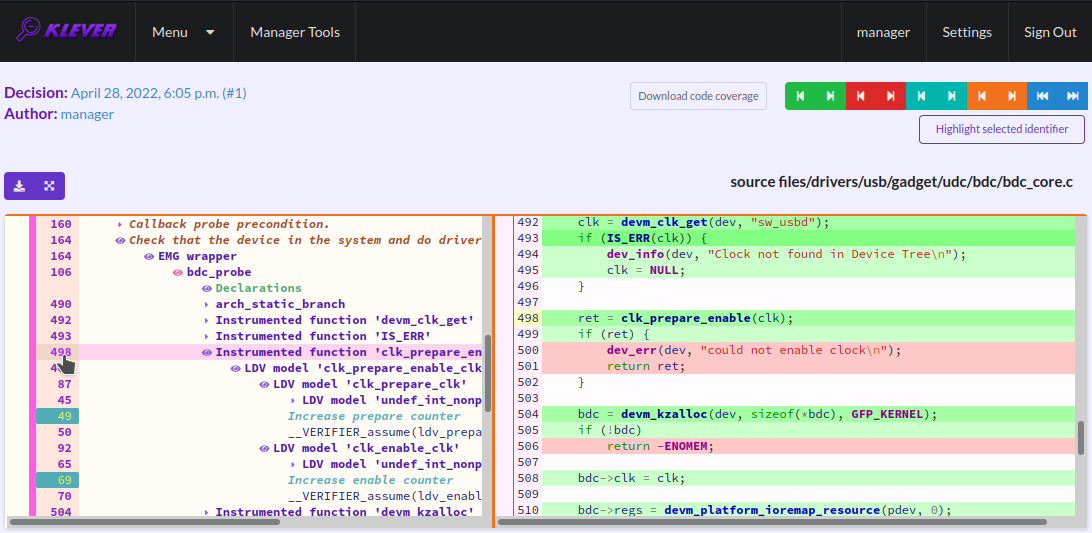
Task: Open the Menu dropdown
Action: [184, 32]
